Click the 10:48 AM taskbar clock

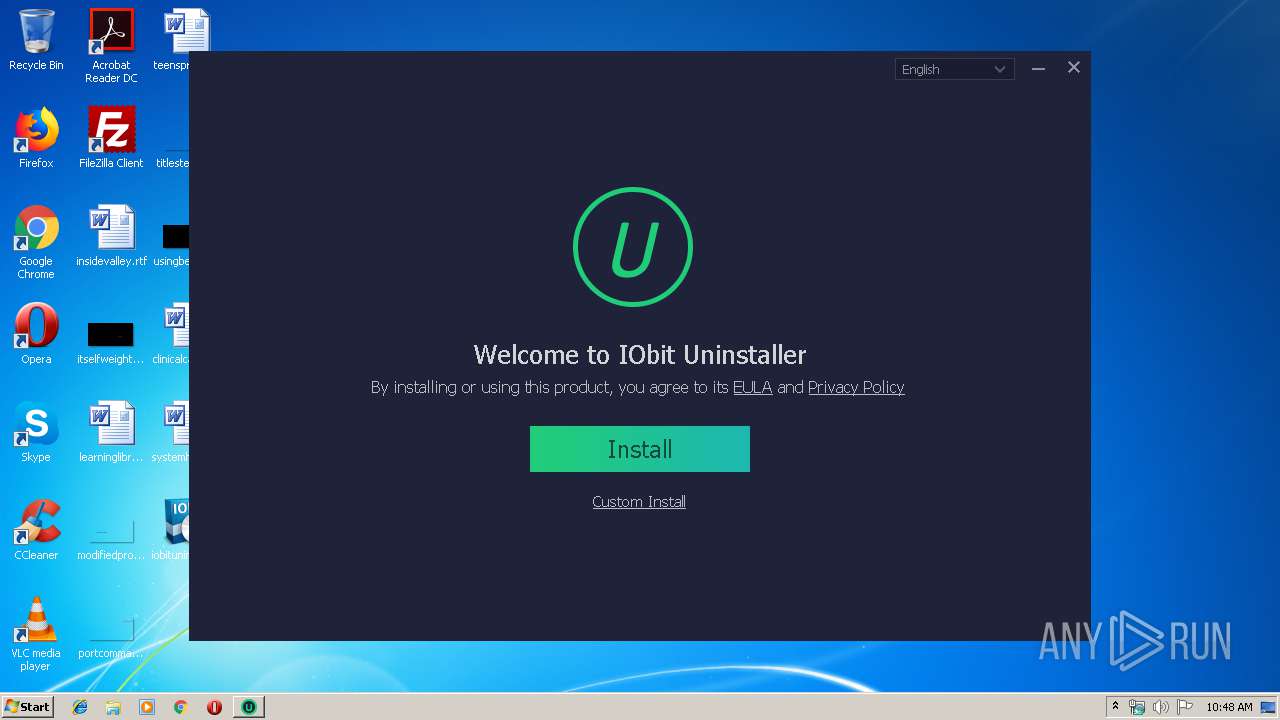(x=1229, y=707)
